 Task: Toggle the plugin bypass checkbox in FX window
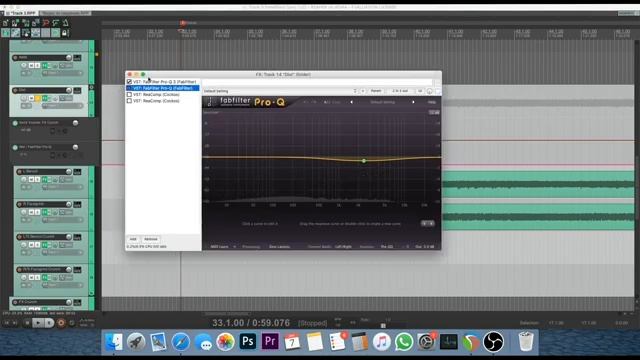tap(438, 91)
